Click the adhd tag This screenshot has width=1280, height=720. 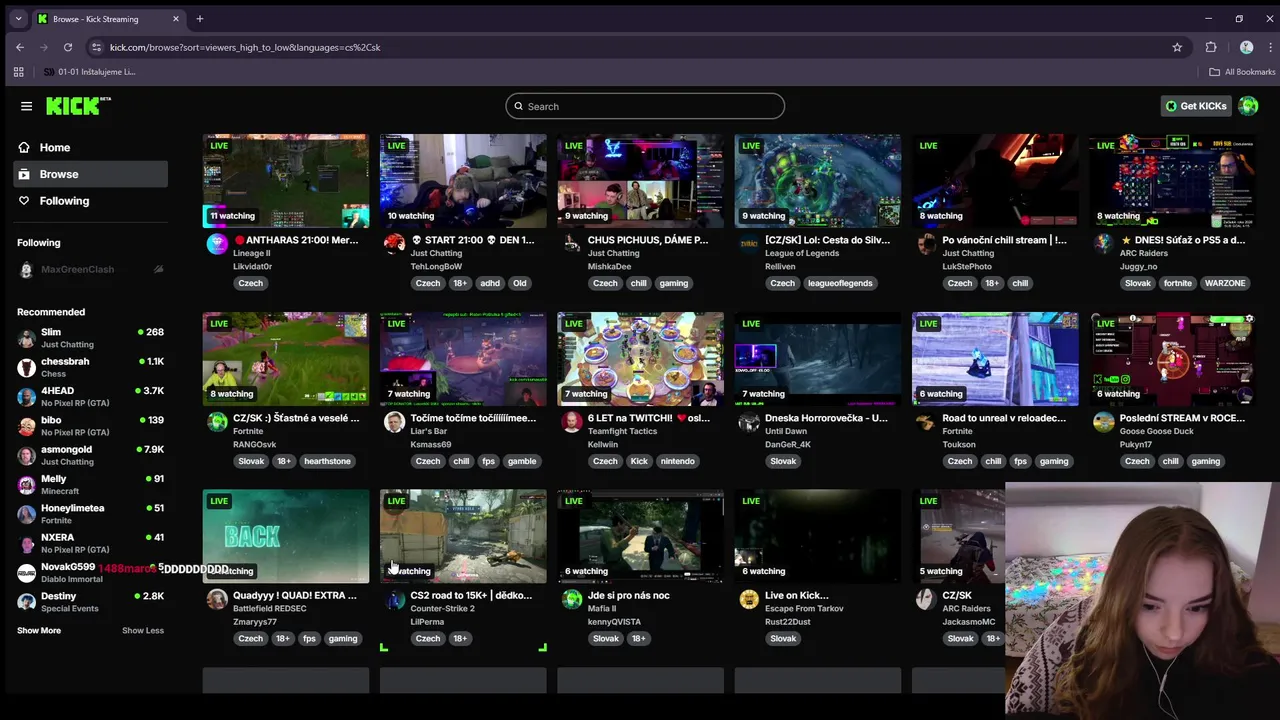(489, 283)
